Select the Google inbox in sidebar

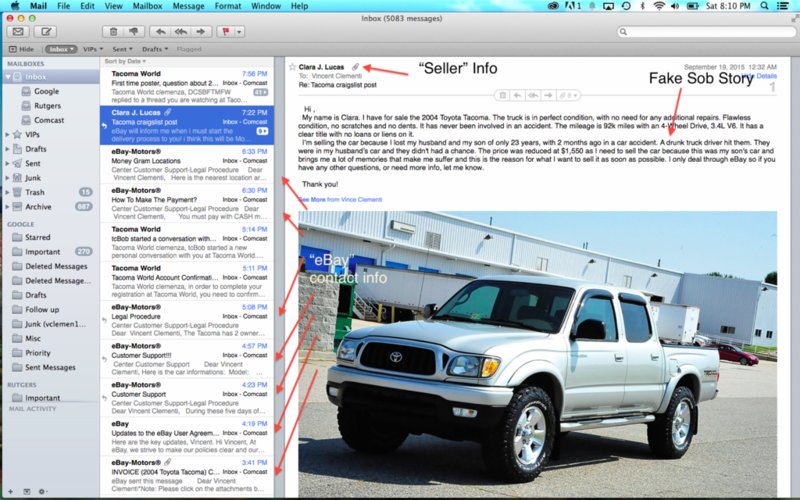[46, 91]
